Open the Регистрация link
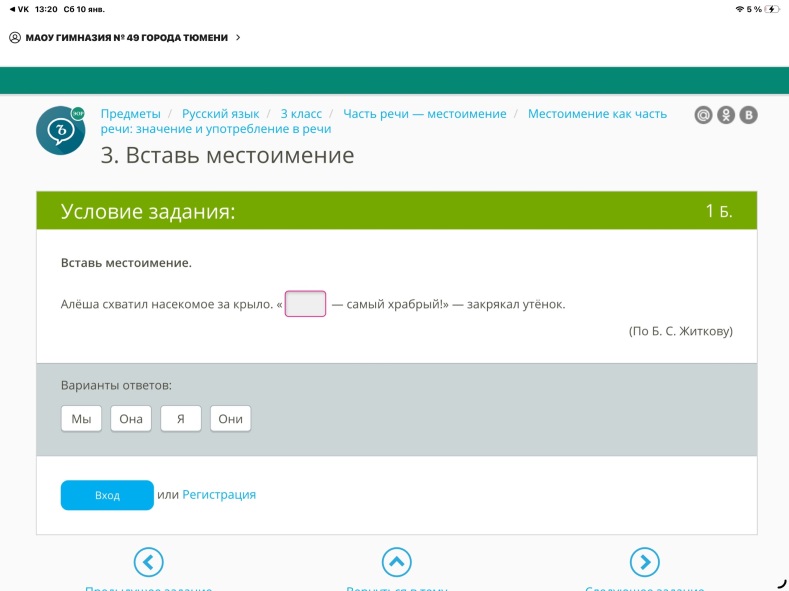Screen dimensions: 789x591 (x=219, y=494)
